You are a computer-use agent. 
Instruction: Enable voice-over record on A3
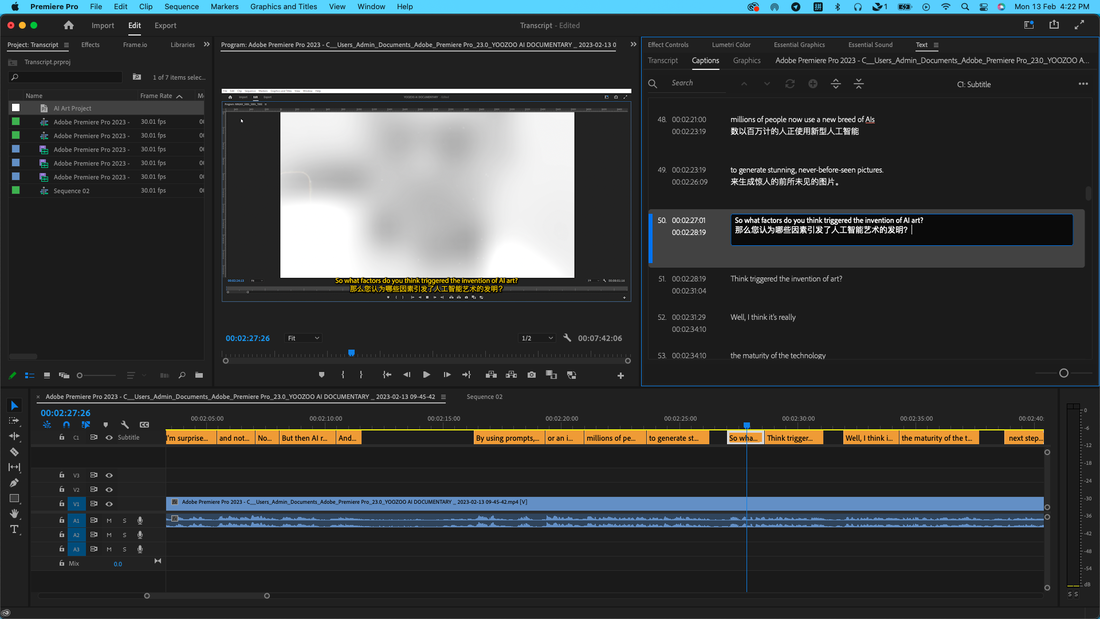point(140,549)
